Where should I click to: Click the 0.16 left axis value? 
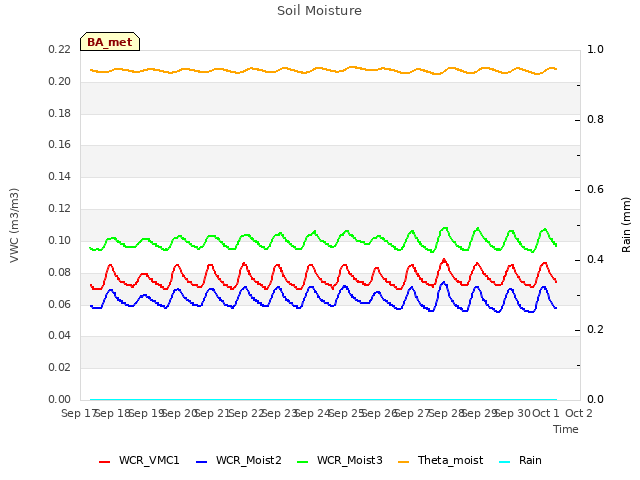tap(60, 144)
